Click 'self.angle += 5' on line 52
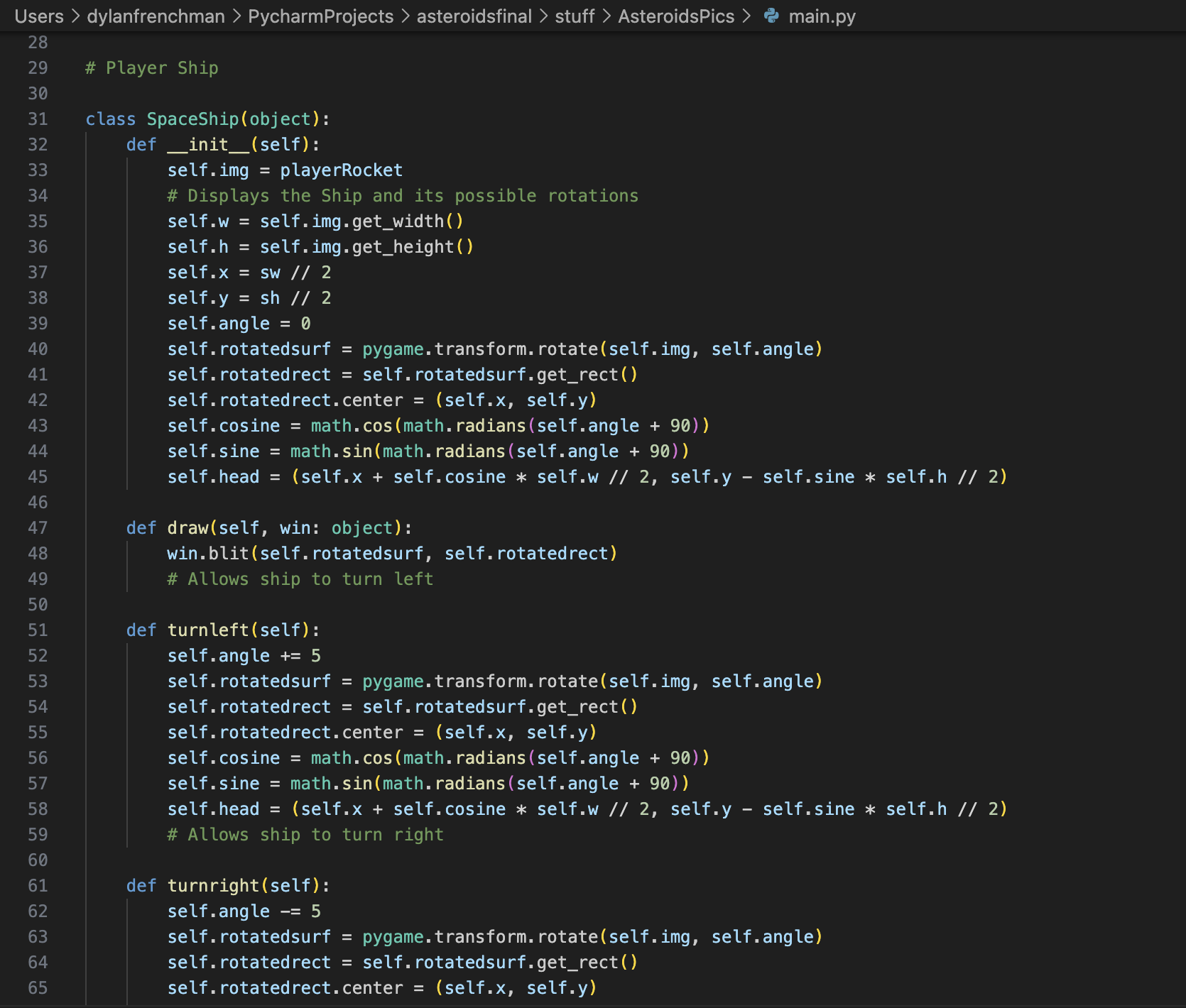The height and width of the screenshot is (1008, 1186). pyautogui.click(x=244, y=656)
